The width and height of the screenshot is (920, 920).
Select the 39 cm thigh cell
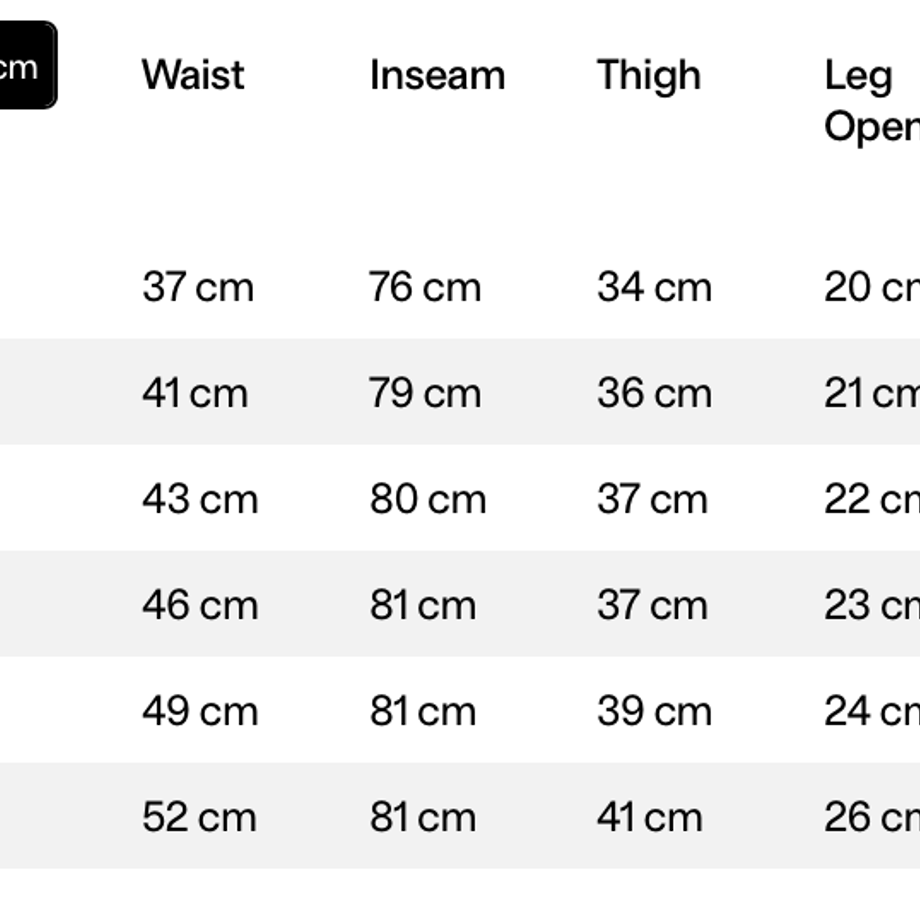[x=654, y=711]
